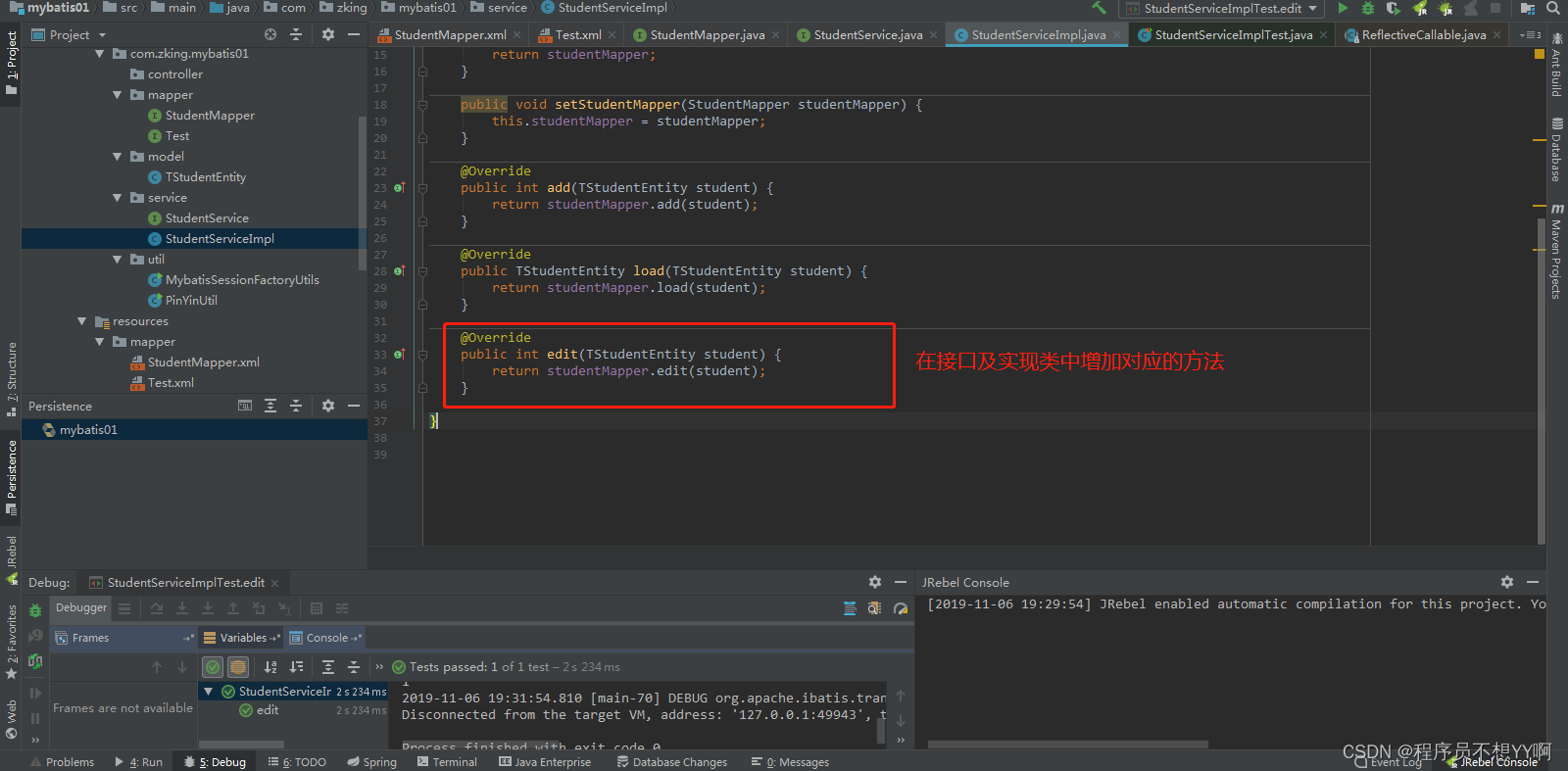Viewport: 1568px width, 771px height.
Task: Open Maven Projects side panel
Action: (x=1556, y=251)
